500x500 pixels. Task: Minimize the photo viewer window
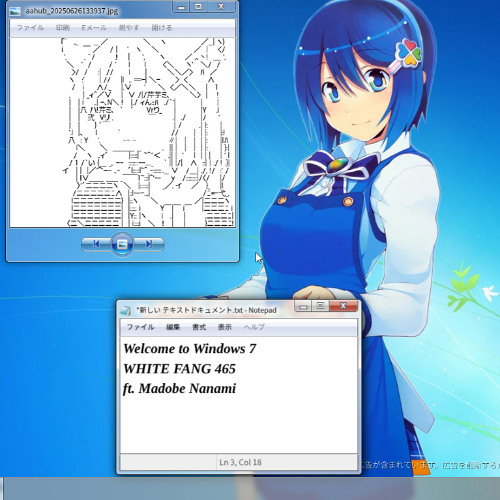click(181, 7)
